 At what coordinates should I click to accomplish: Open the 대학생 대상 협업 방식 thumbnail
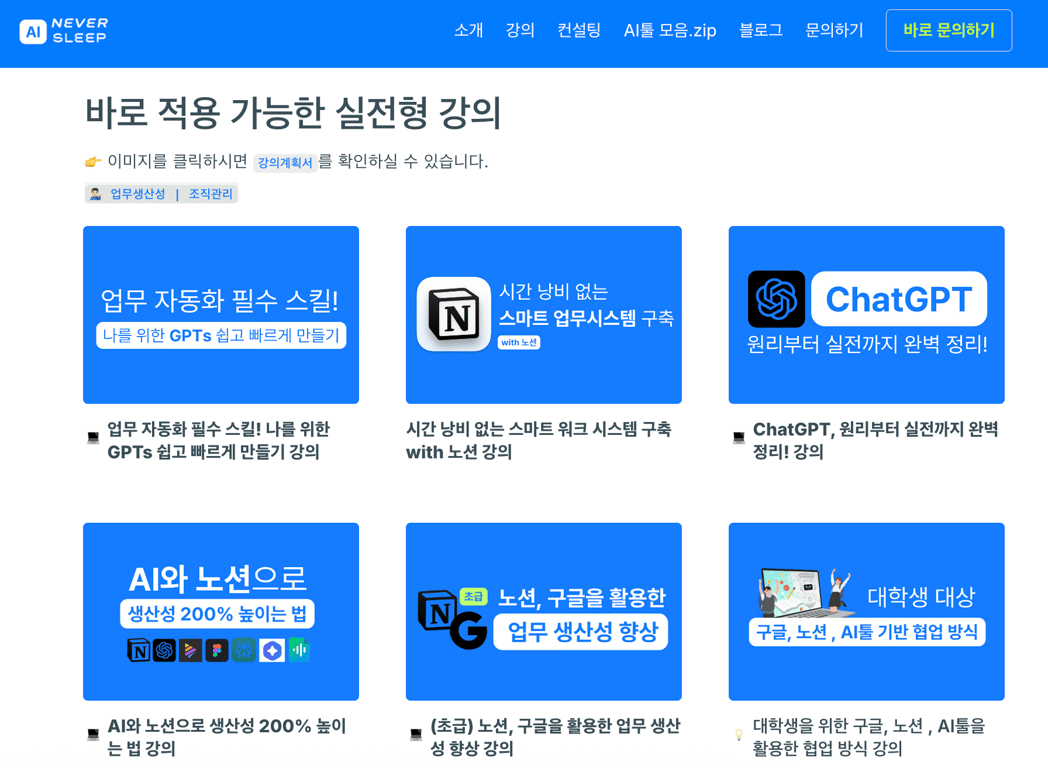(x=866, y=612)
